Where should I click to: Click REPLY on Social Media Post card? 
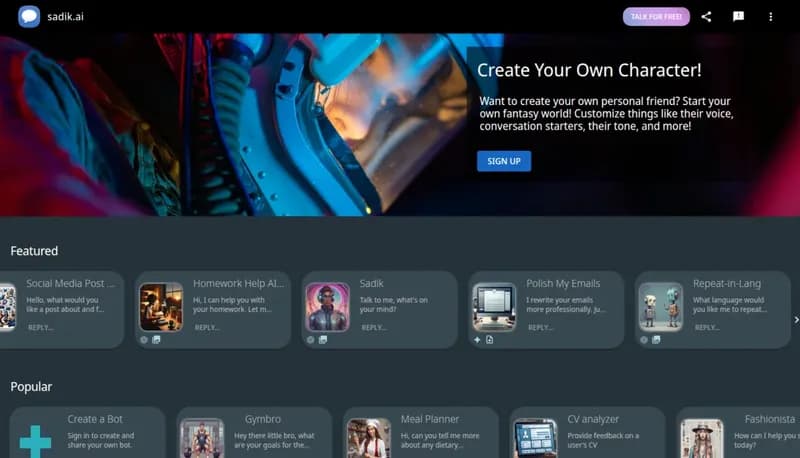[40, 327]
